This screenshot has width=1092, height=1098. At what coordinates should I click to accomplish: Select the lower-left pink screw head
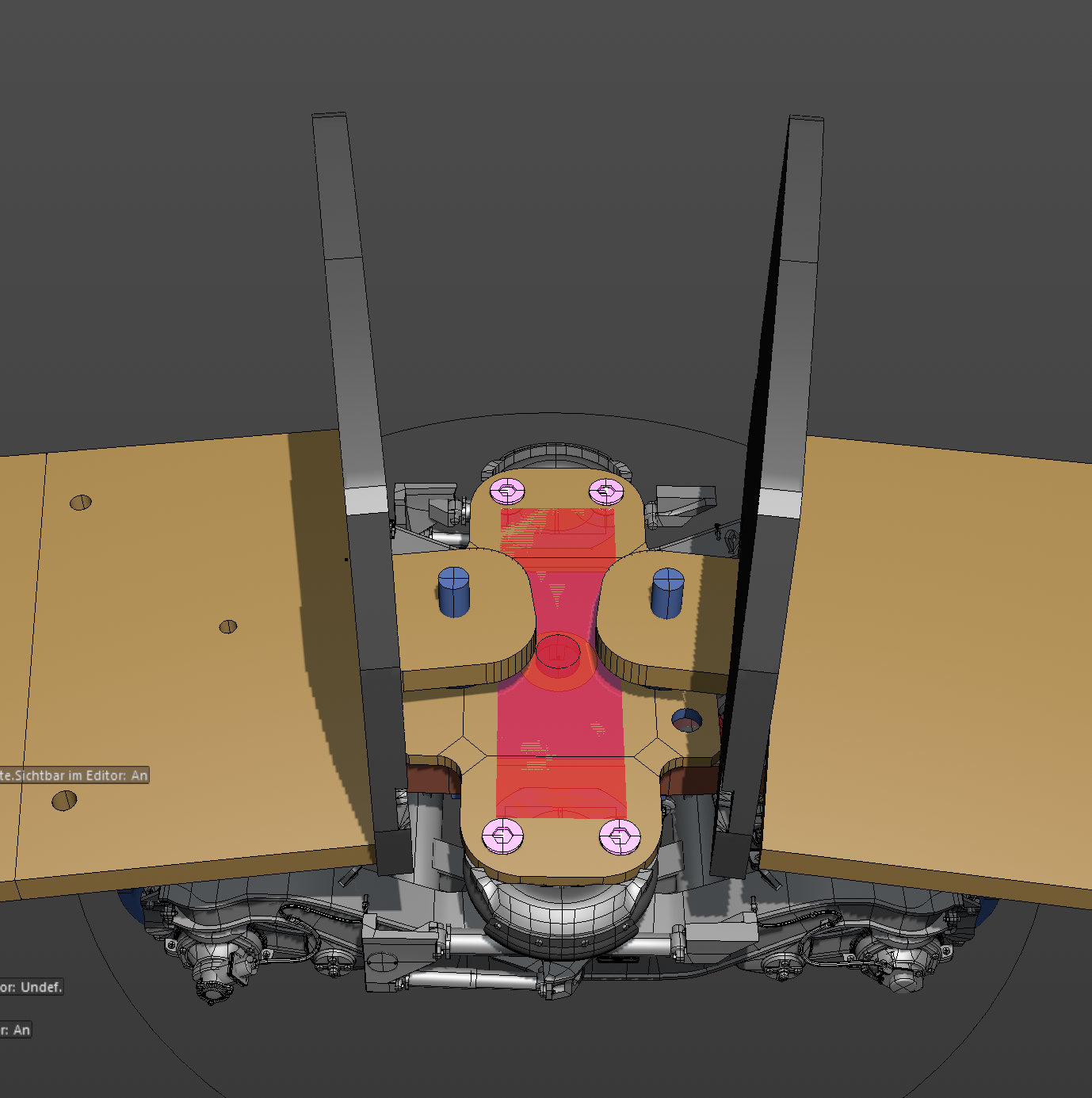pyautogui.click(x=503, y=836)
